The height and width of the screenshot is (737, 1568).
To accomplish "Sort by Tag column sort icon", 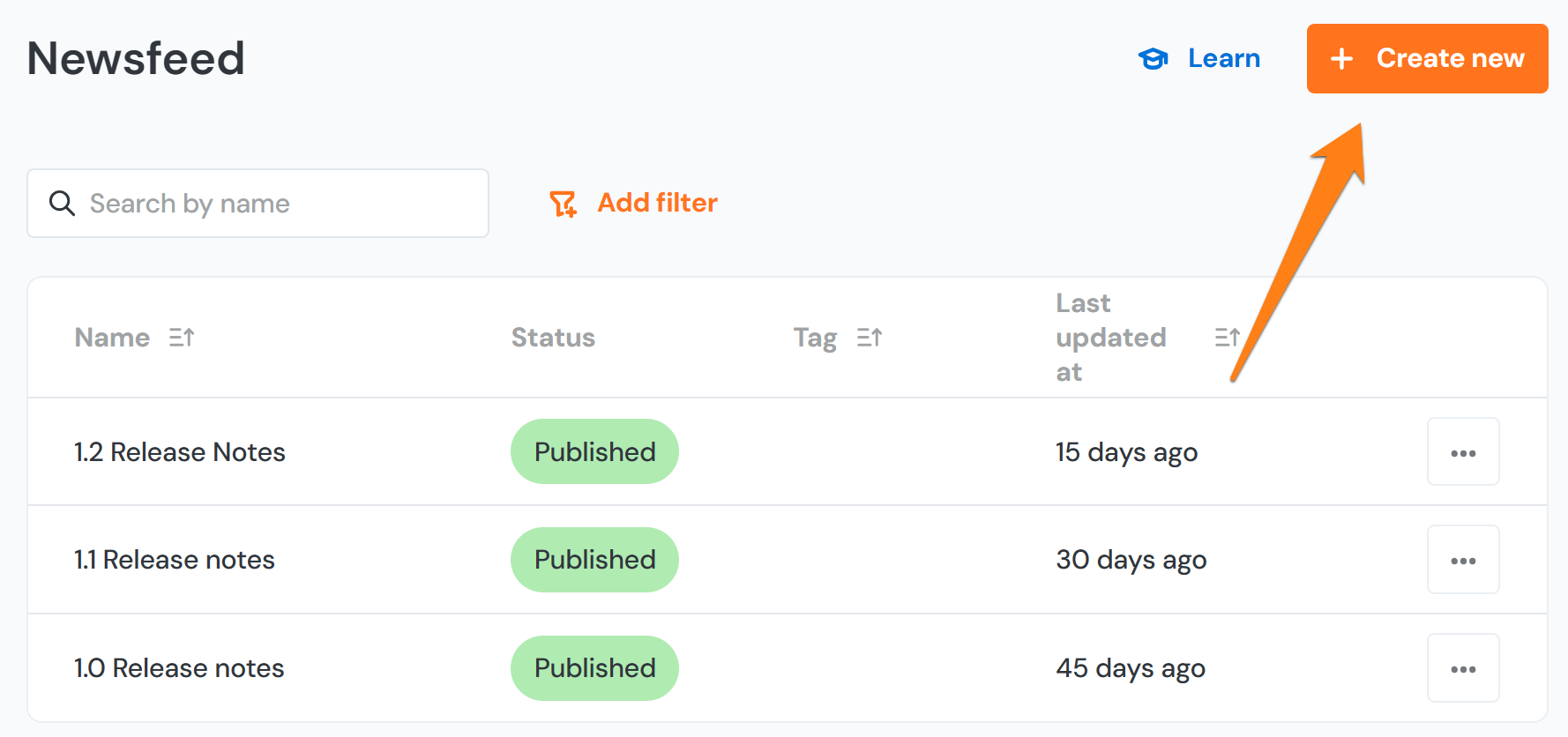I will [x=870, y=338].
